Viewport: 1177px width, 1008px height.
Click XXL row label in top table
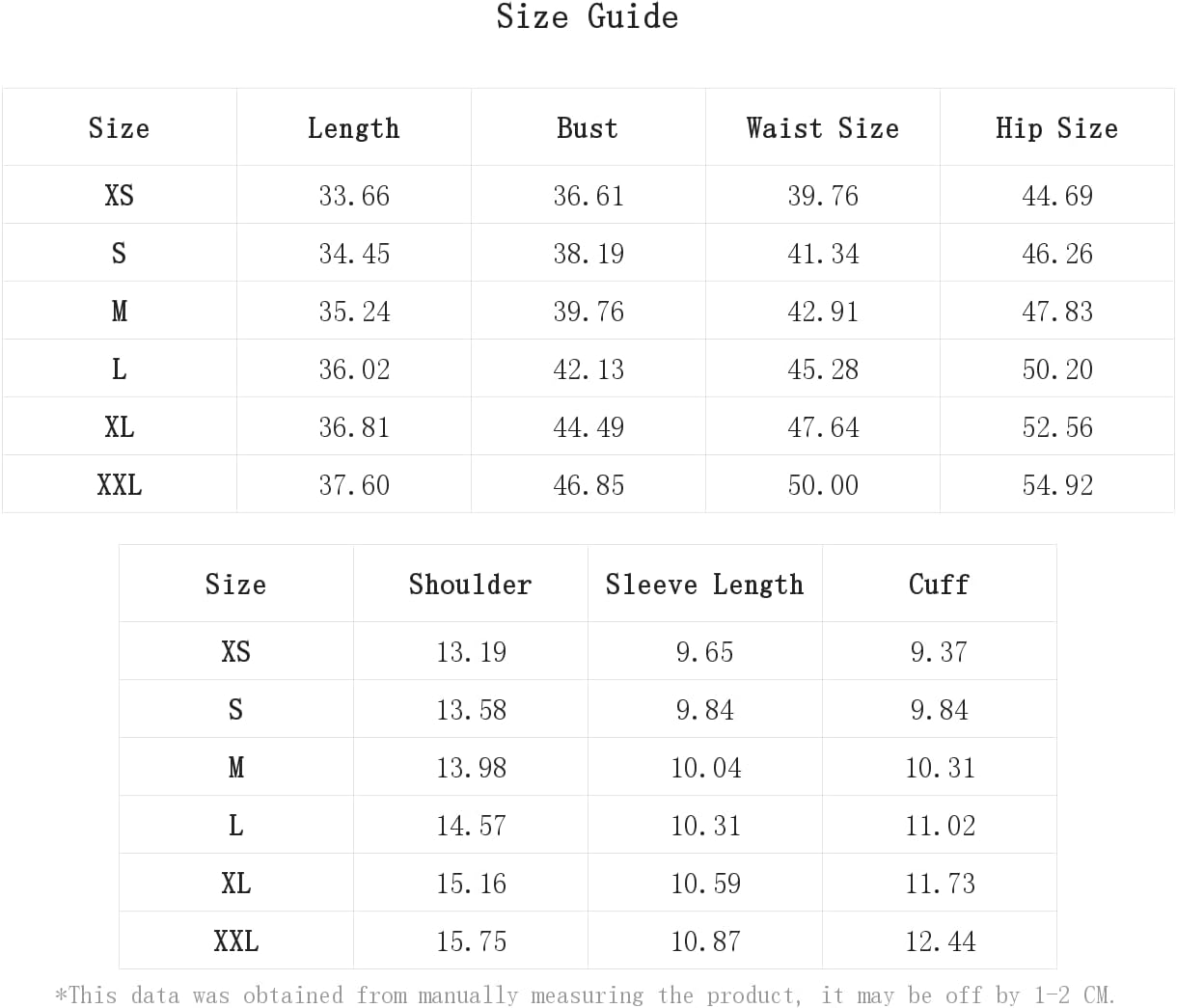click(x=120, y=484)
